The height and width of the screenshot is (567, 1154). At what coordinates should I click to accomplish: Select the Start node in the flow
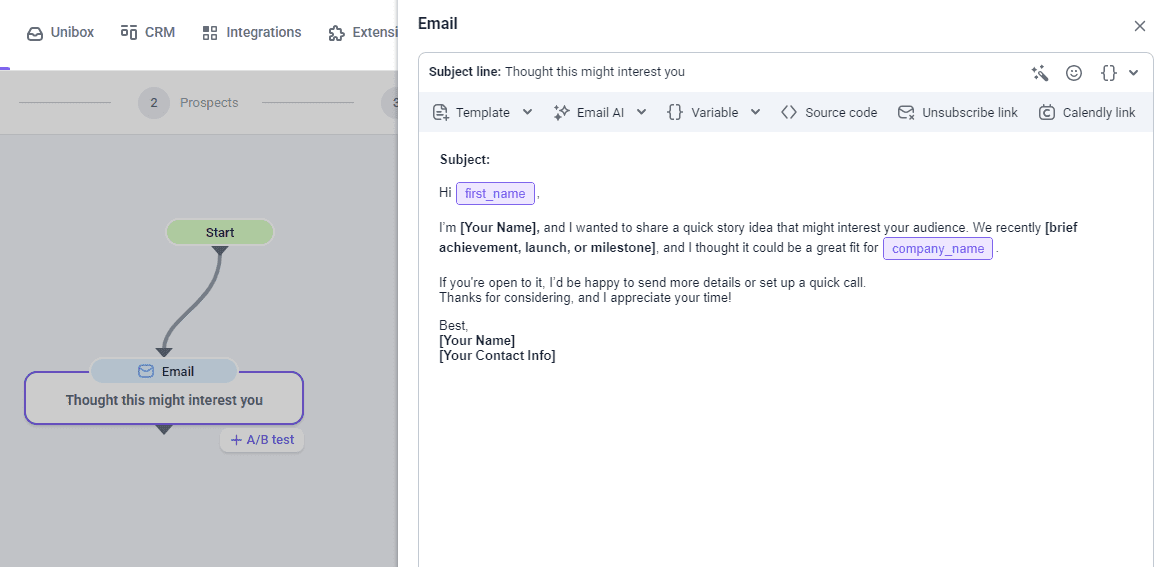[x=219, y=232]
